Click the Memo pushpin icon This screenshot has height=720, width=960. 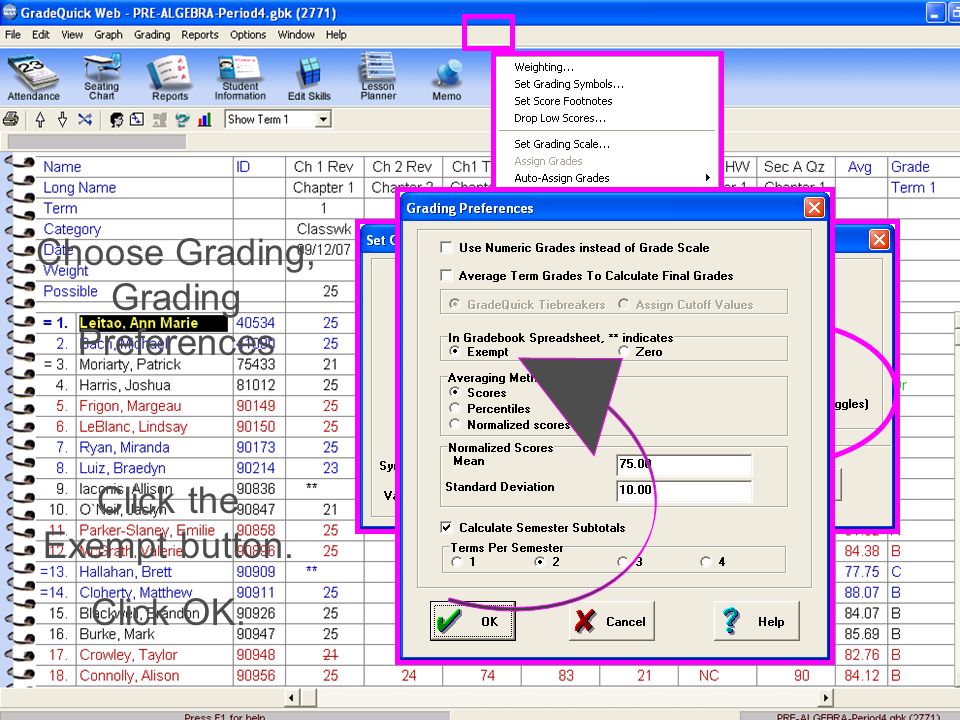[447, 80]
